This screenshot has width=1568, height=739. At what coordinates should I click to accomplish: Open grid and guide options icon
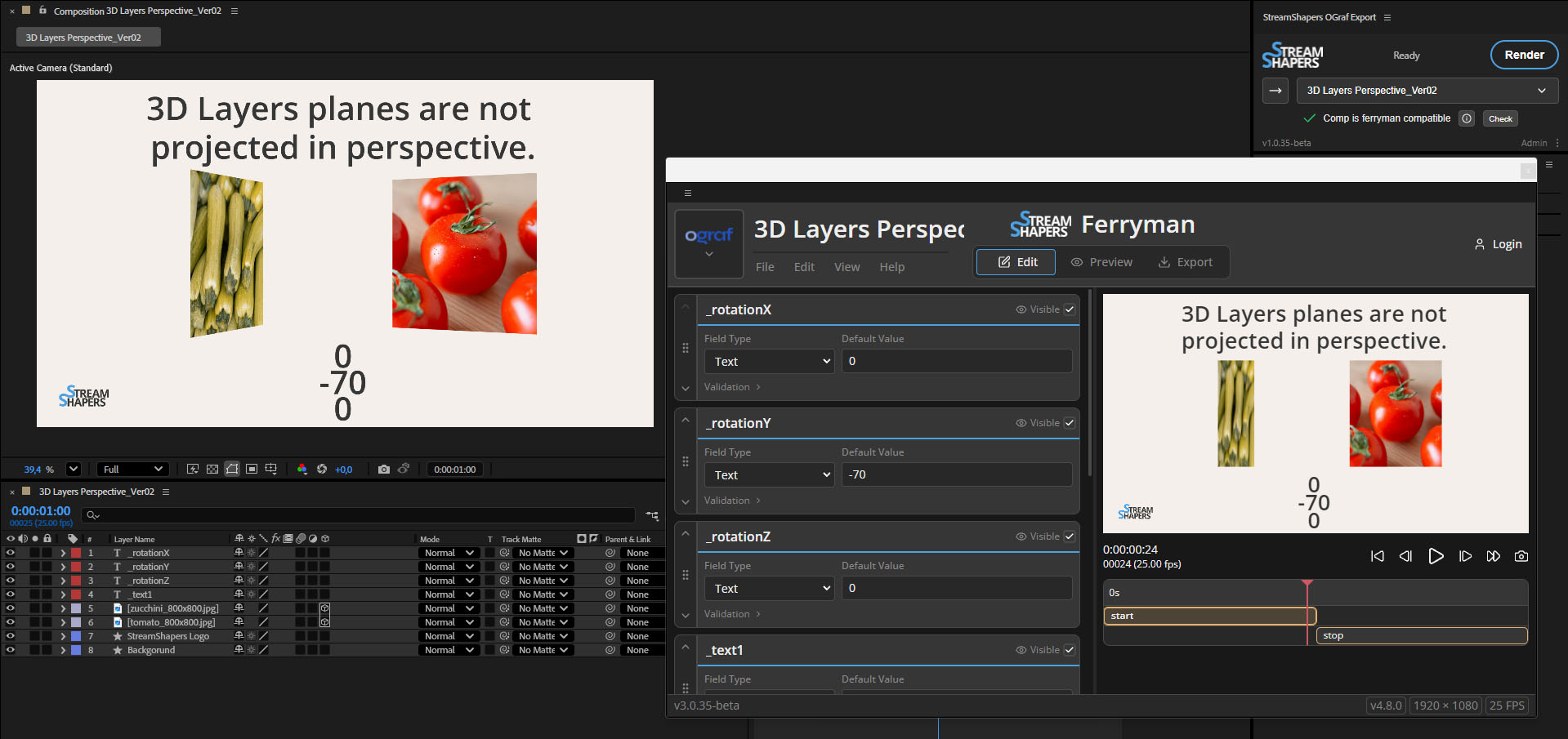click(x=271, y=469)
